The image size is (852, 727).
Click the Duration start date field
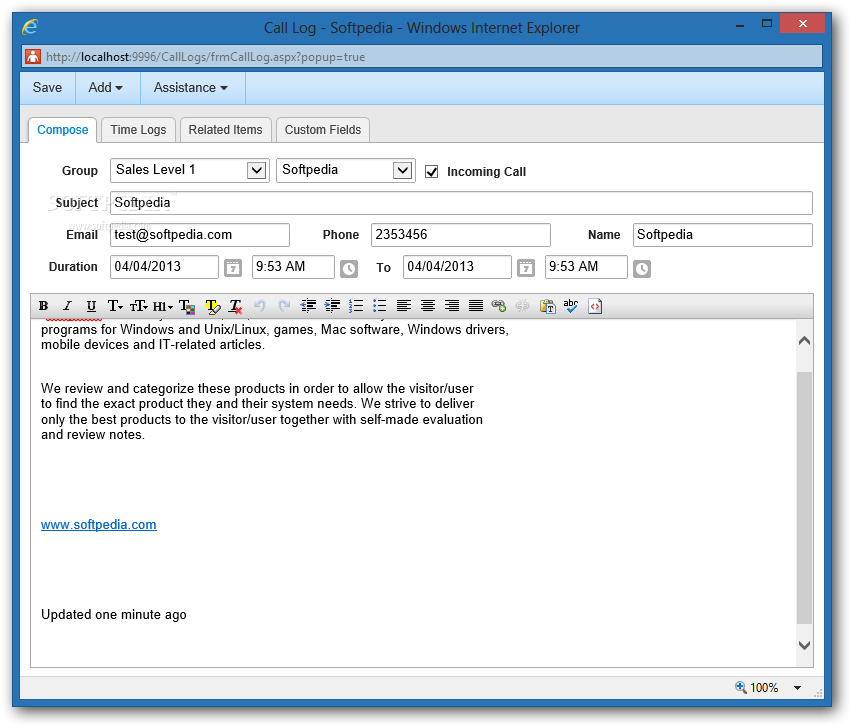click(164, 267)
